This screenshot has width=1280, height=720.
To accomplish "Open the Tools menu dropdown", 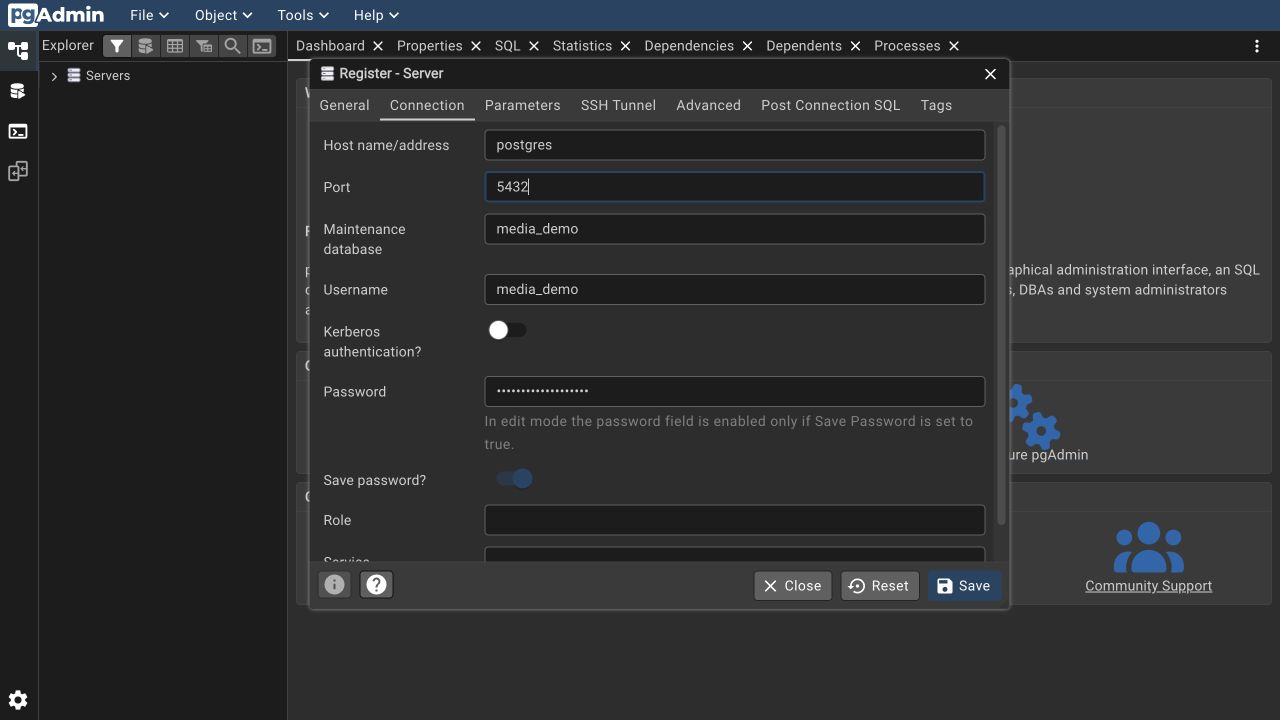I will click(x=303, y=15).
